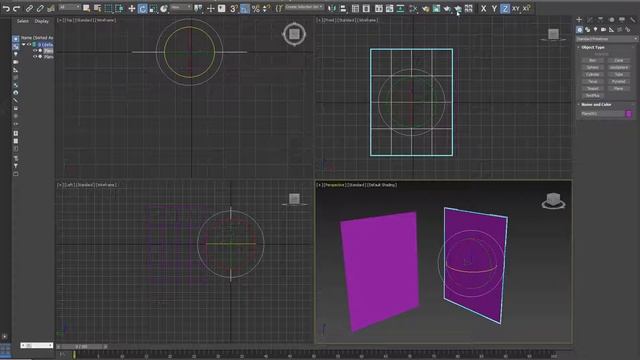Open Render Setup dialog

coord(426,9)
